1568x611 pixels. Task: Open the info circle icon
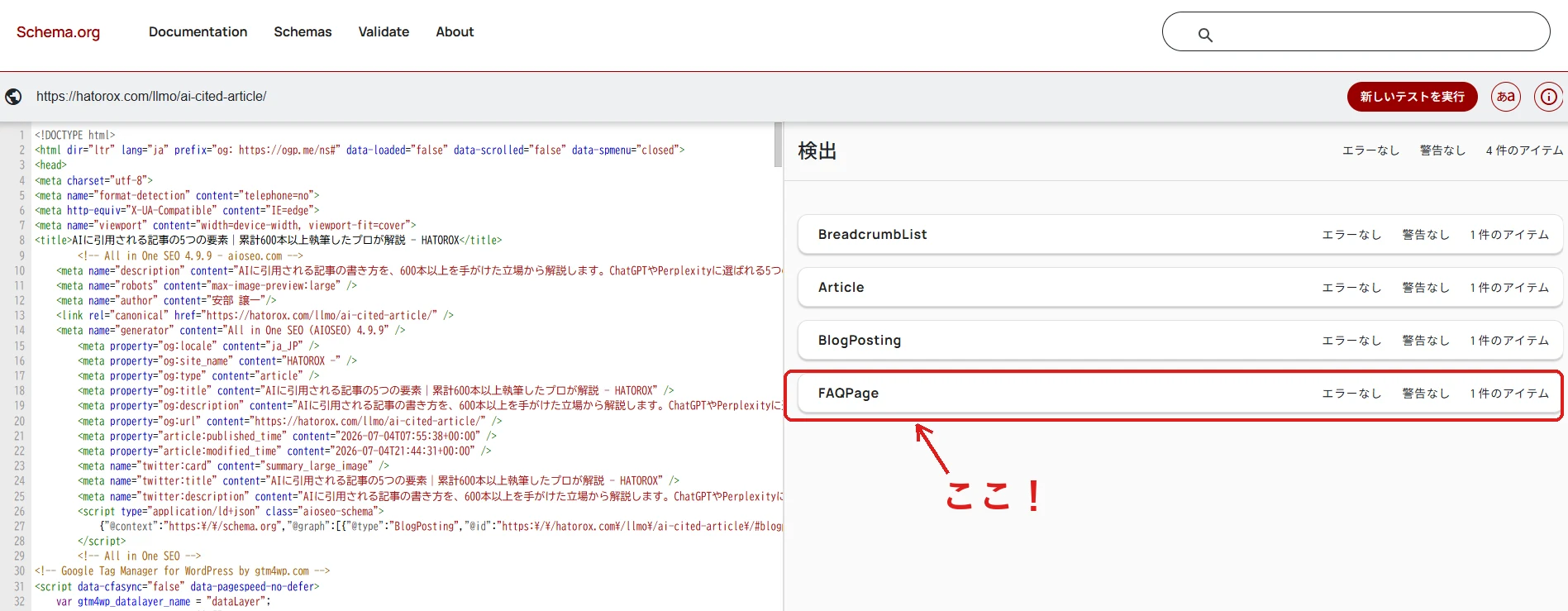1548,97
